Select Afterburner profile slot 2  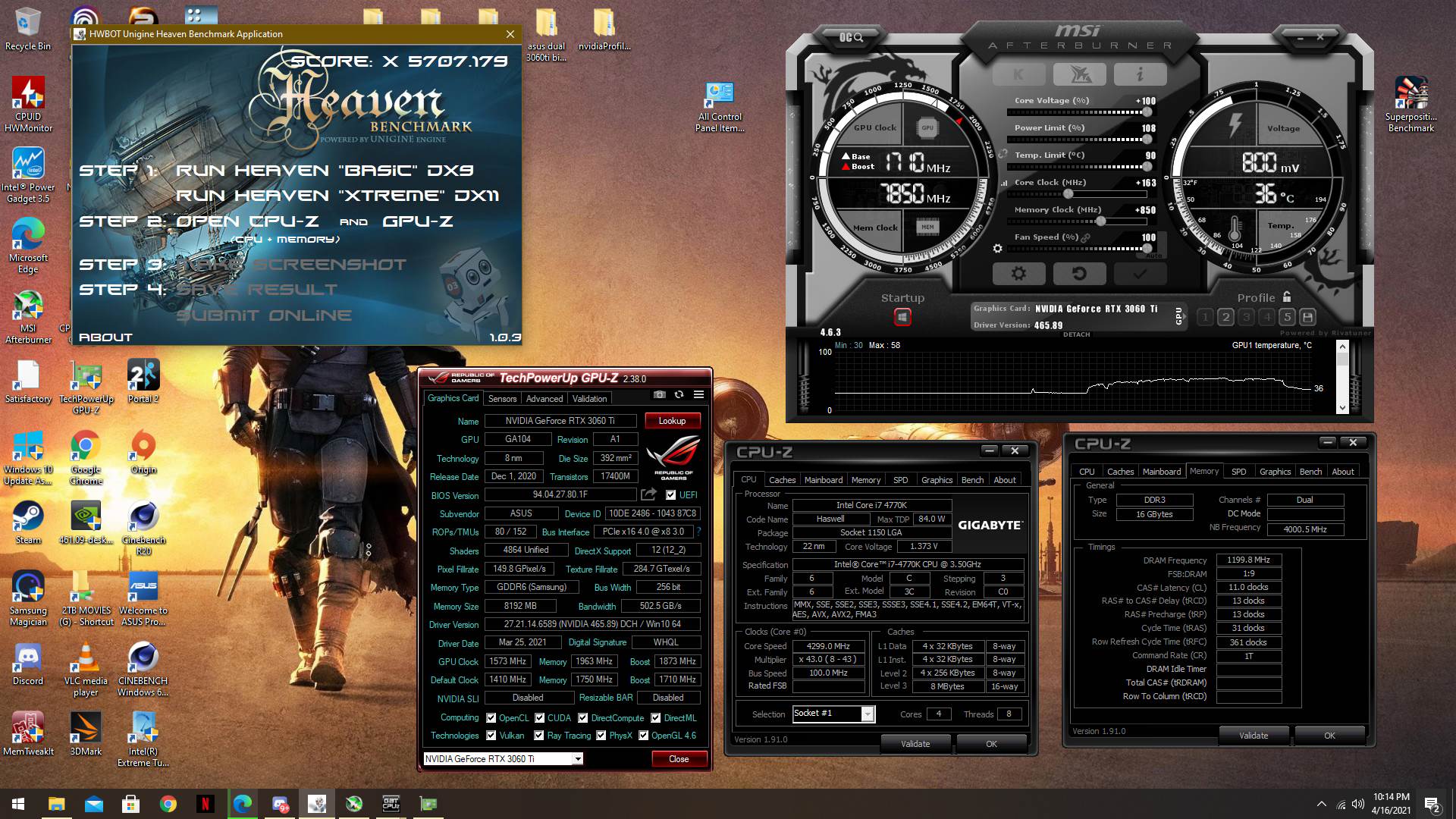[1225, 317]
